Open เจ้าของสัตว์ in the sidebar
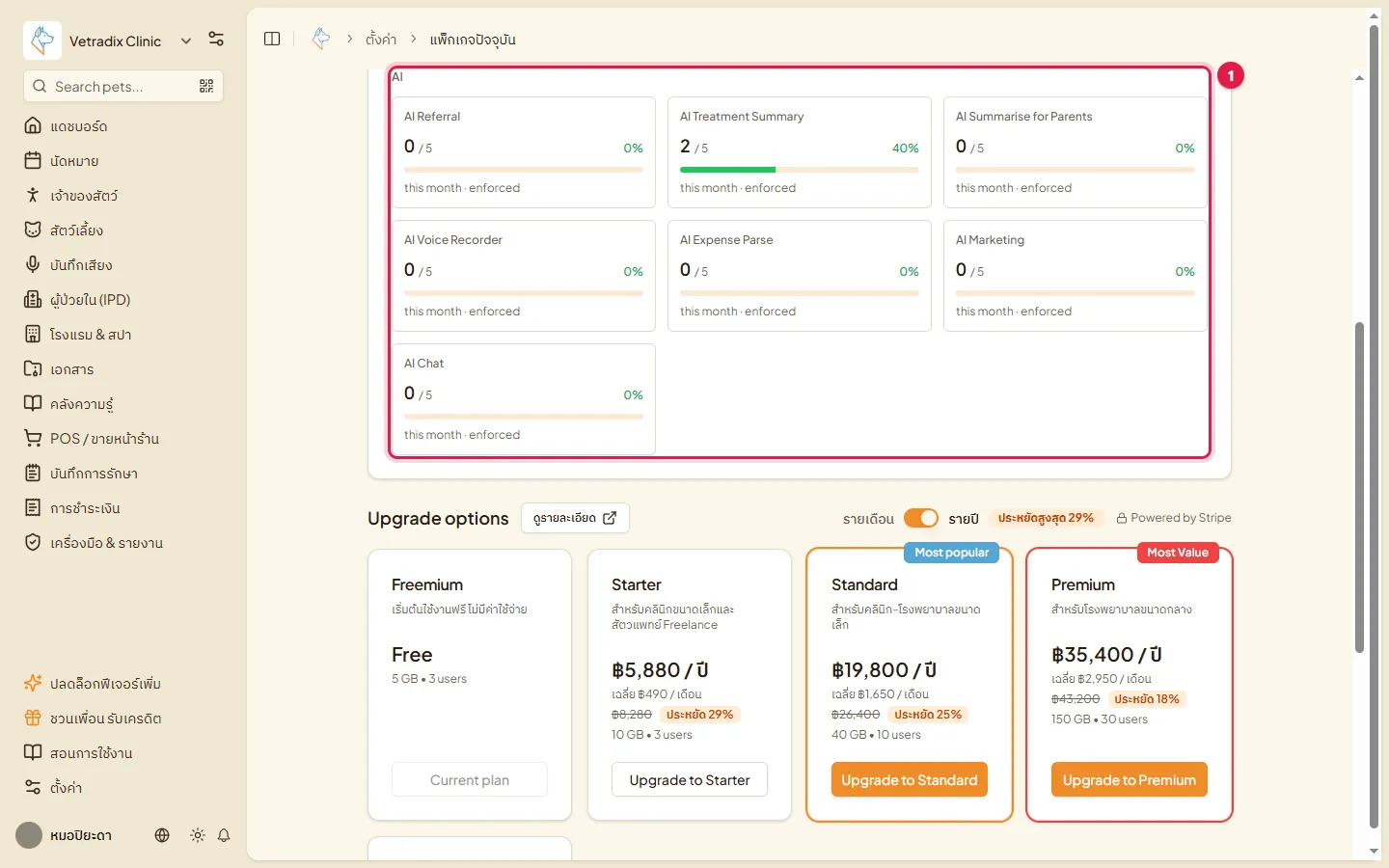The height and width of the screenshot is (868, 1389). pyautogui.click(x=123, y=195)
